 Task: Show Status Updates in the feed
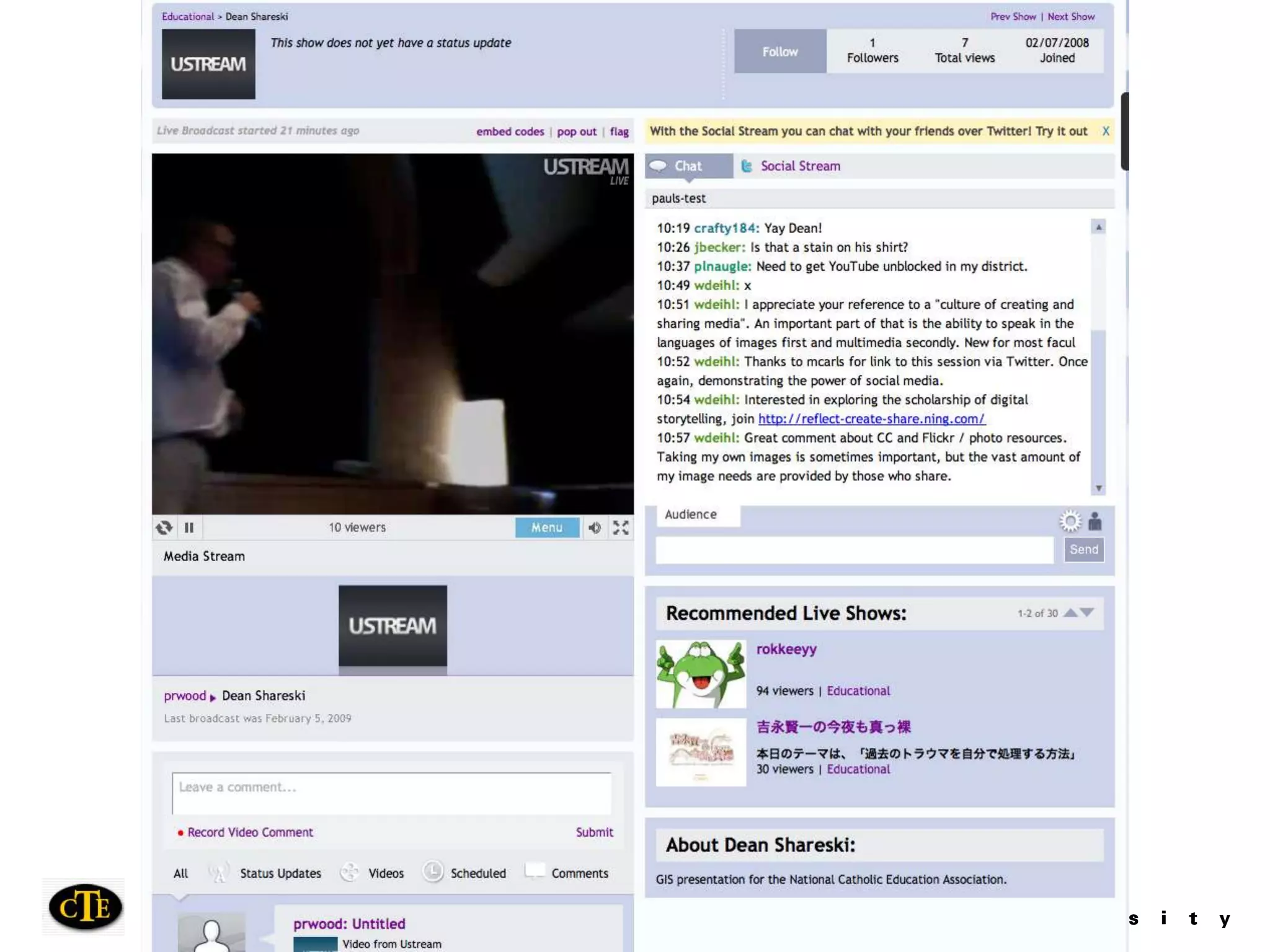280,873
